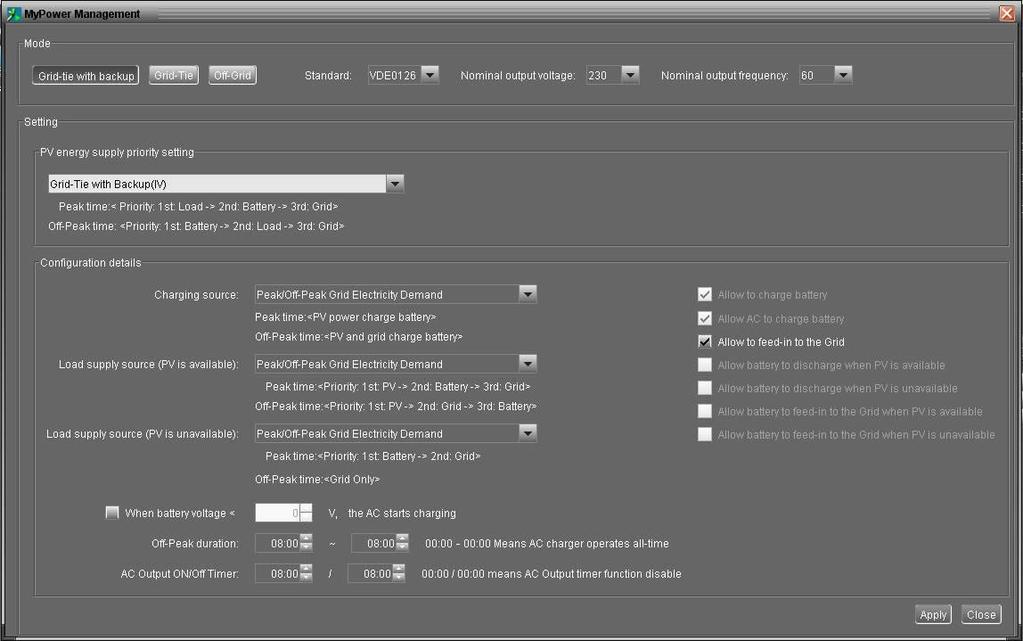Select Grid-tie with backup mode
Image resolution: width=1023 pixels, height=641 pixels.
(x=85, y=76)
